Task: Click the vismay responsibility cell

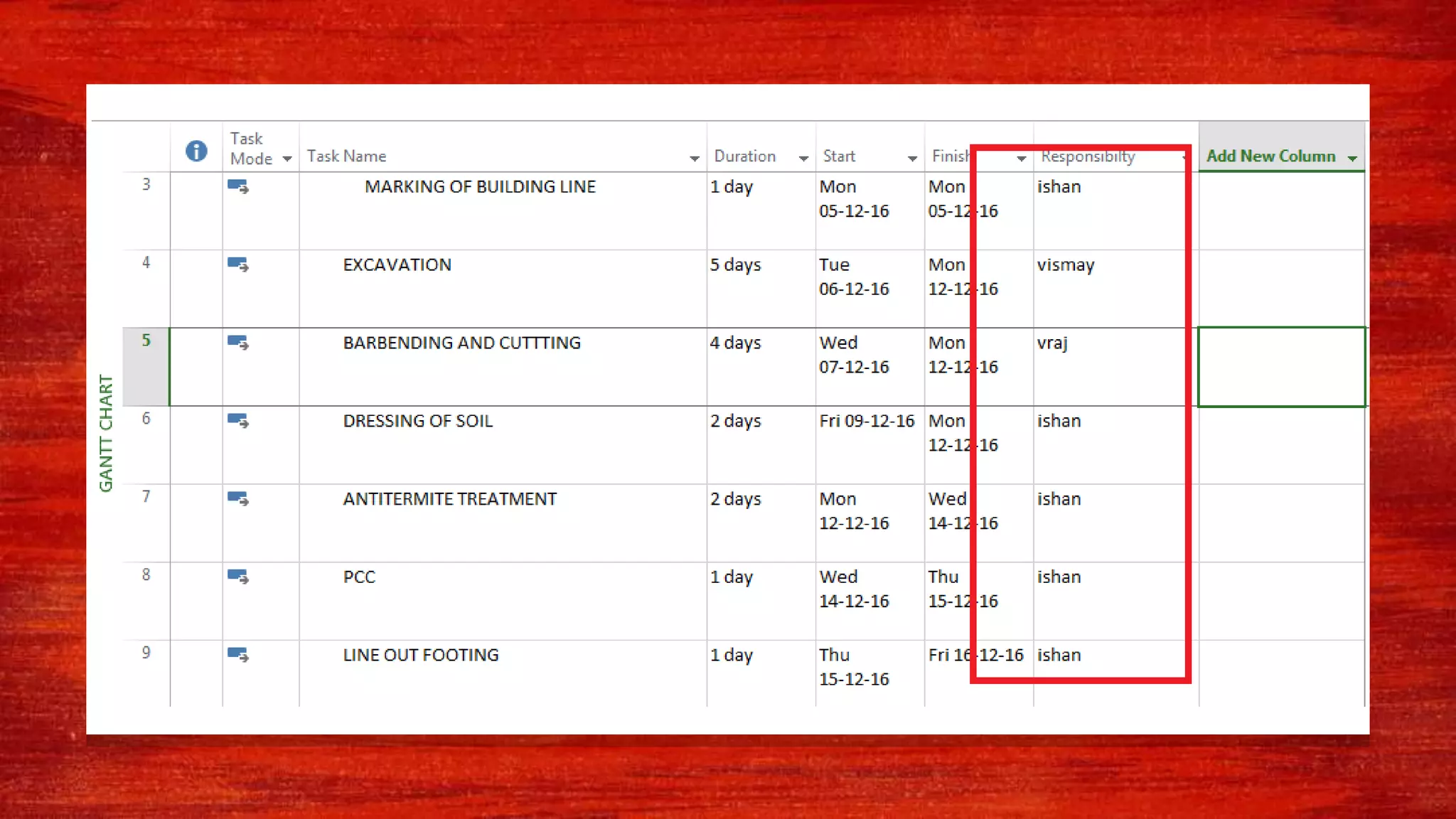Action: tap(1066, 266)
